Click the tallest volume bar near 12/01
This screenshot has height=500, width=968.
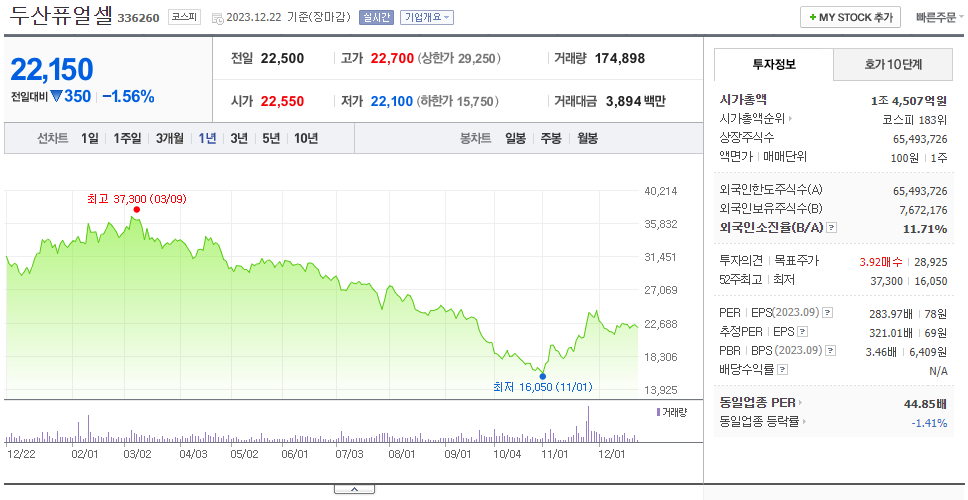588,424
